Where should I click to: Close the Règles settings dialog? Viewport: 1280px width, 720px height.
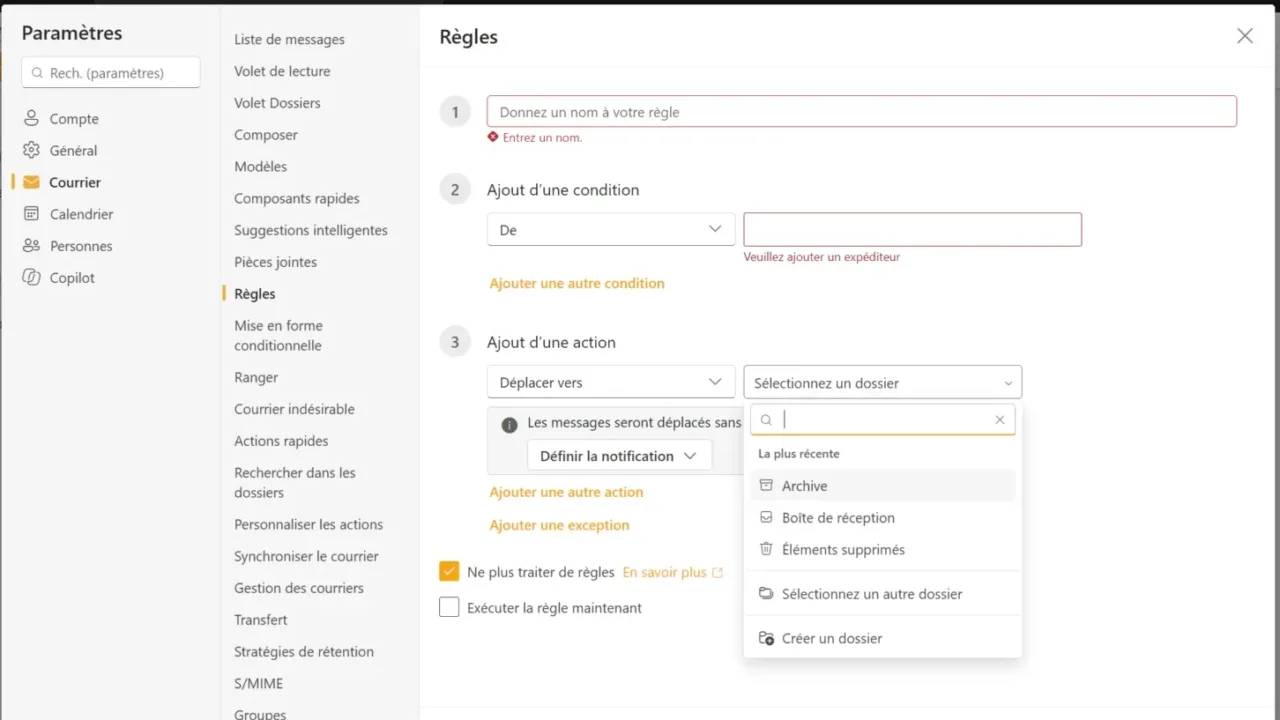[x=1245, y=36]
